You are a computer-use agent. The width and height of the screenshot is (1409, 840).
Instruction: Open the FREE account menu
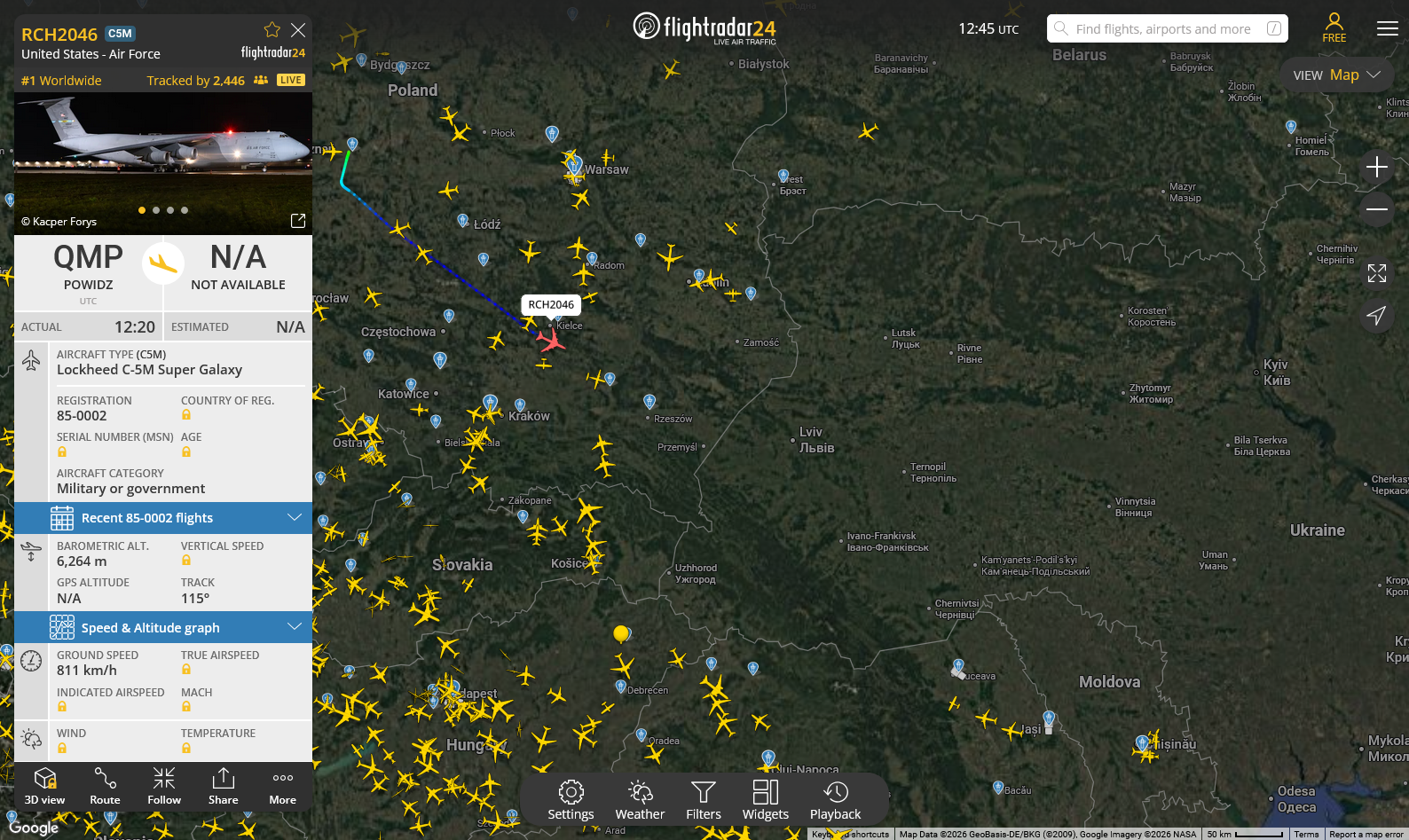tap(1334, 27)
